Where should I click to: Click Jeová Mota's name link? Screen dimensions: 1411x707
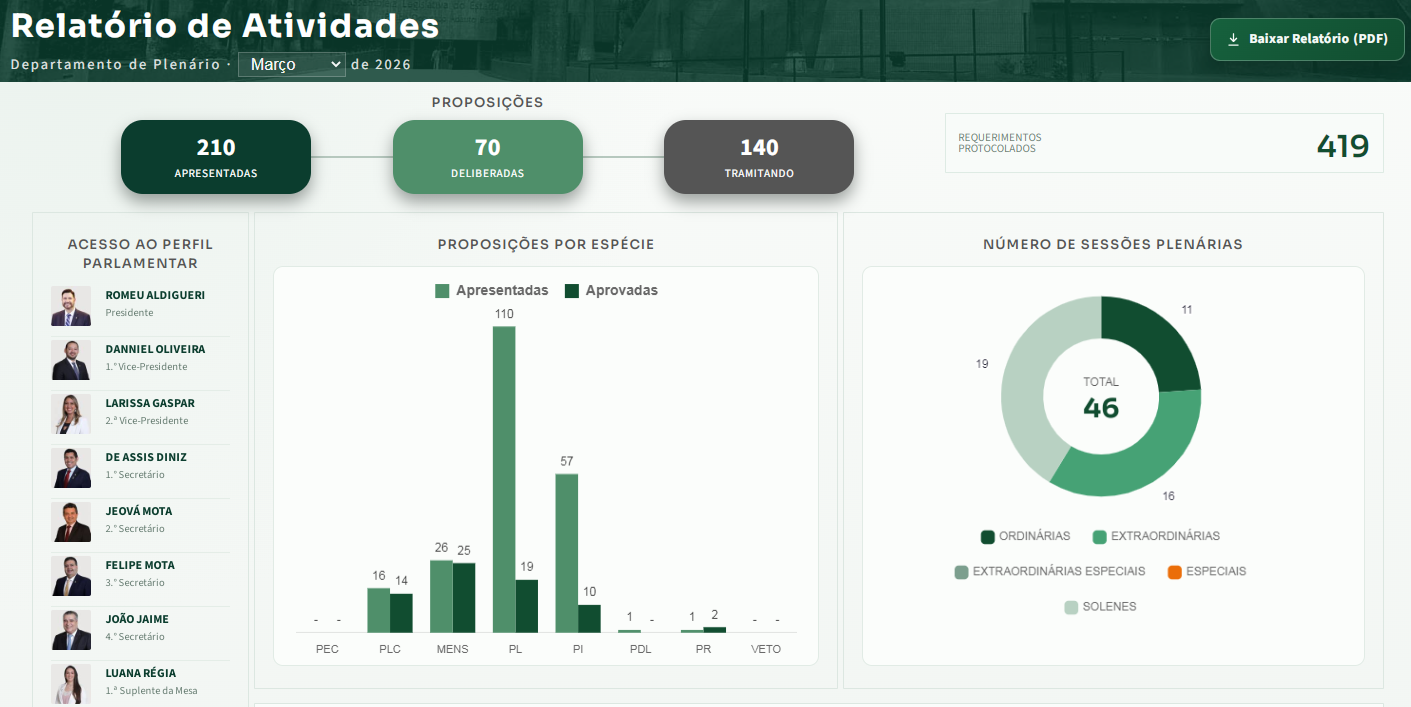(138, 511)
